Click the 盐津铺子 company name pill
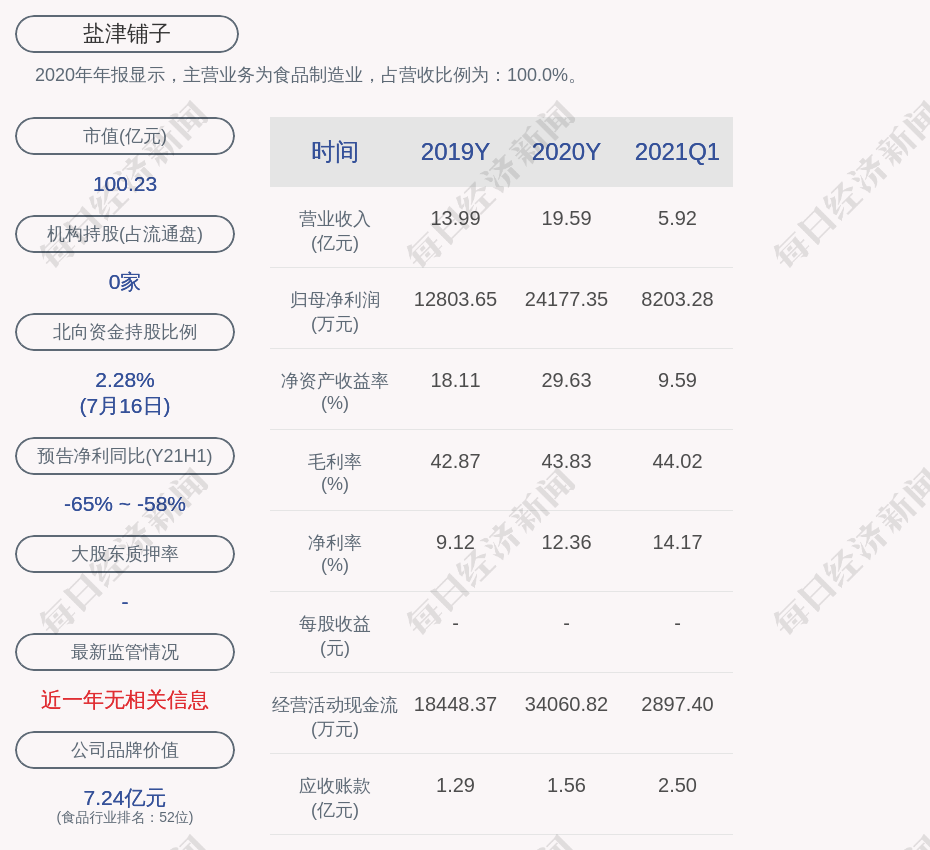 click(126, 34)
